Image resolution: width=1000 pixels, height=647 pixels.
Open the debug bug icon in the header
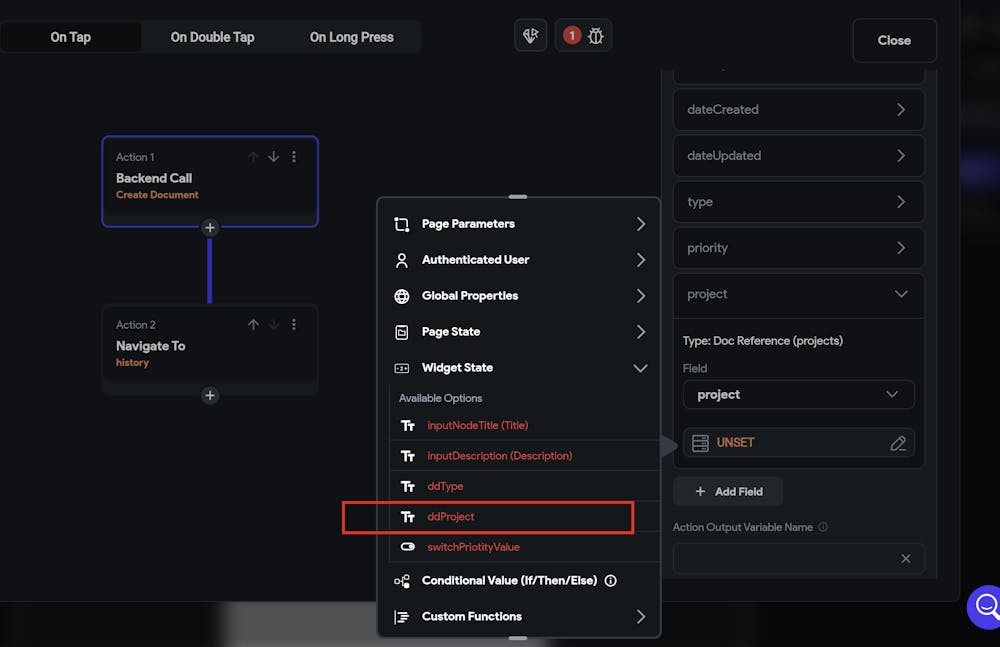(597, 34)
